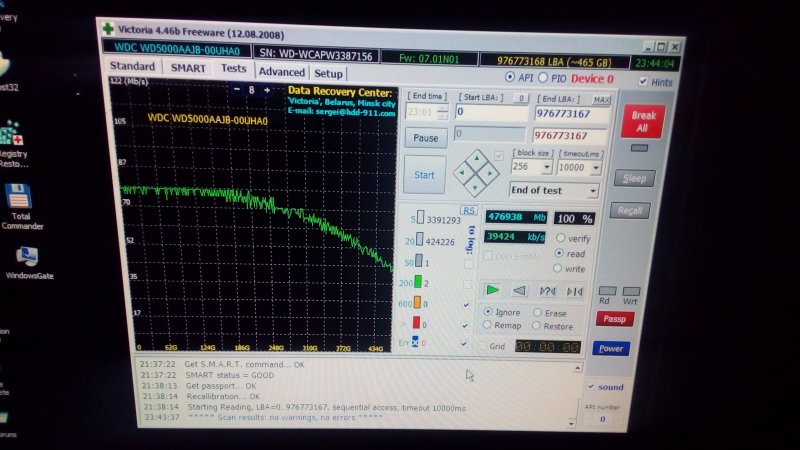Viewport: 800px width, 450px height.
Task: Open the Advanced tab
Action: (281, 72)
